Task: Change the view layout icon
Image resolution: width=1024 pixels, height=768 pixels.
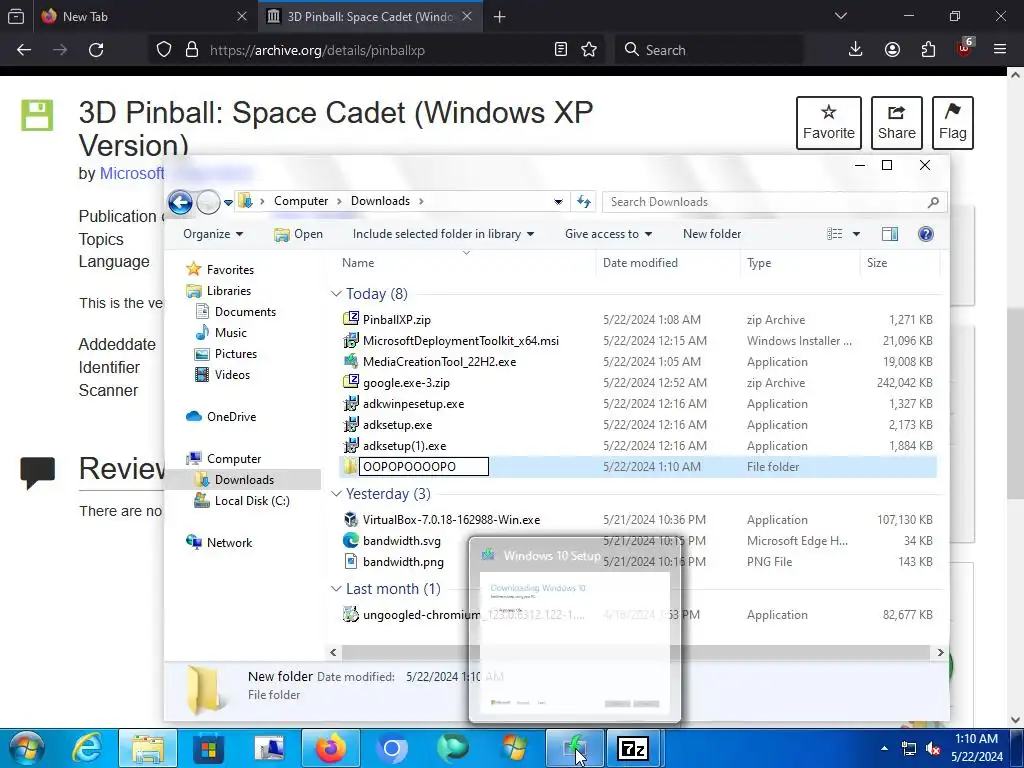Action: tap(835, 234)
